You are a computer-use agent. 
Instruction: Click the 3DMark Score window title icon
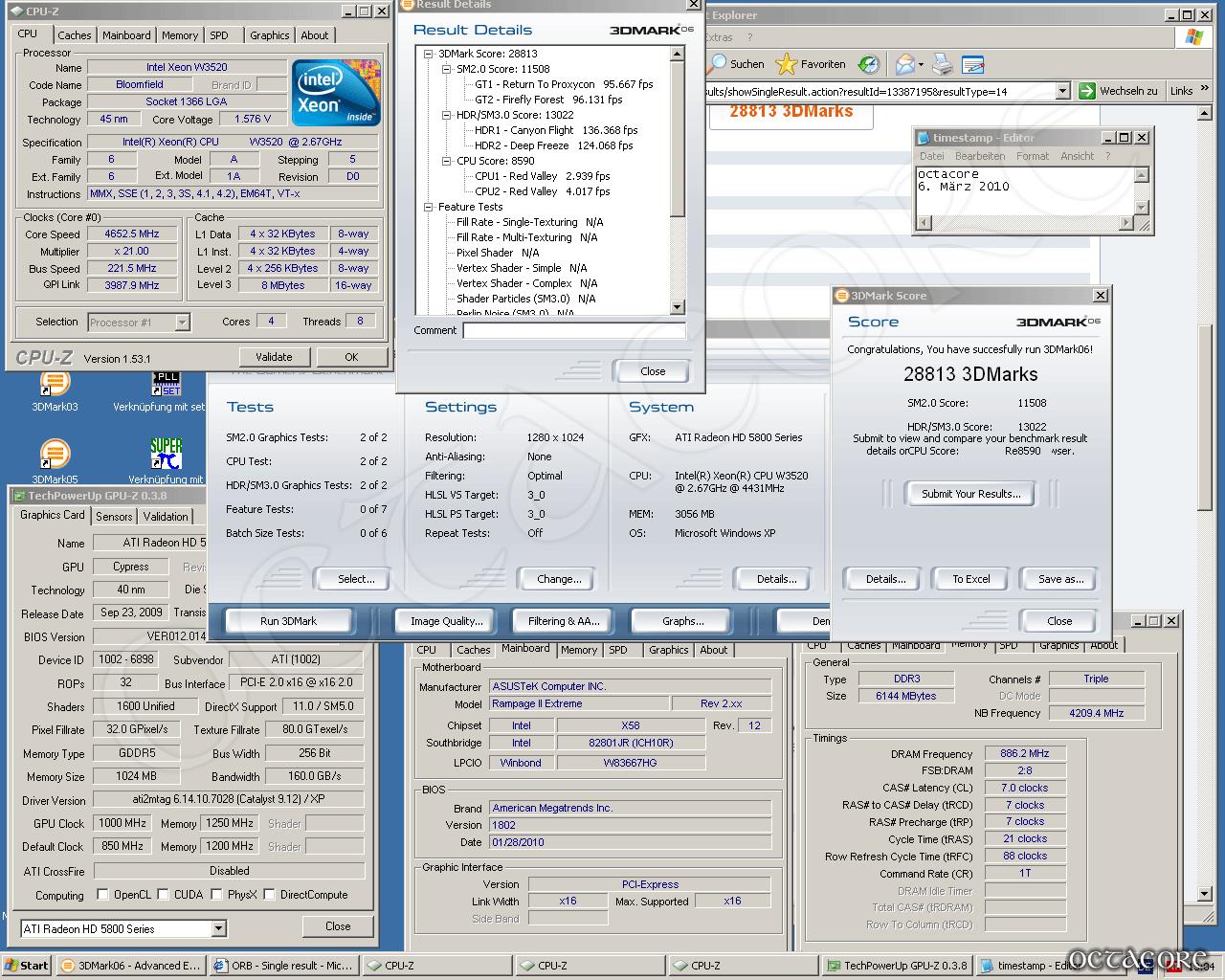(841, 296)
